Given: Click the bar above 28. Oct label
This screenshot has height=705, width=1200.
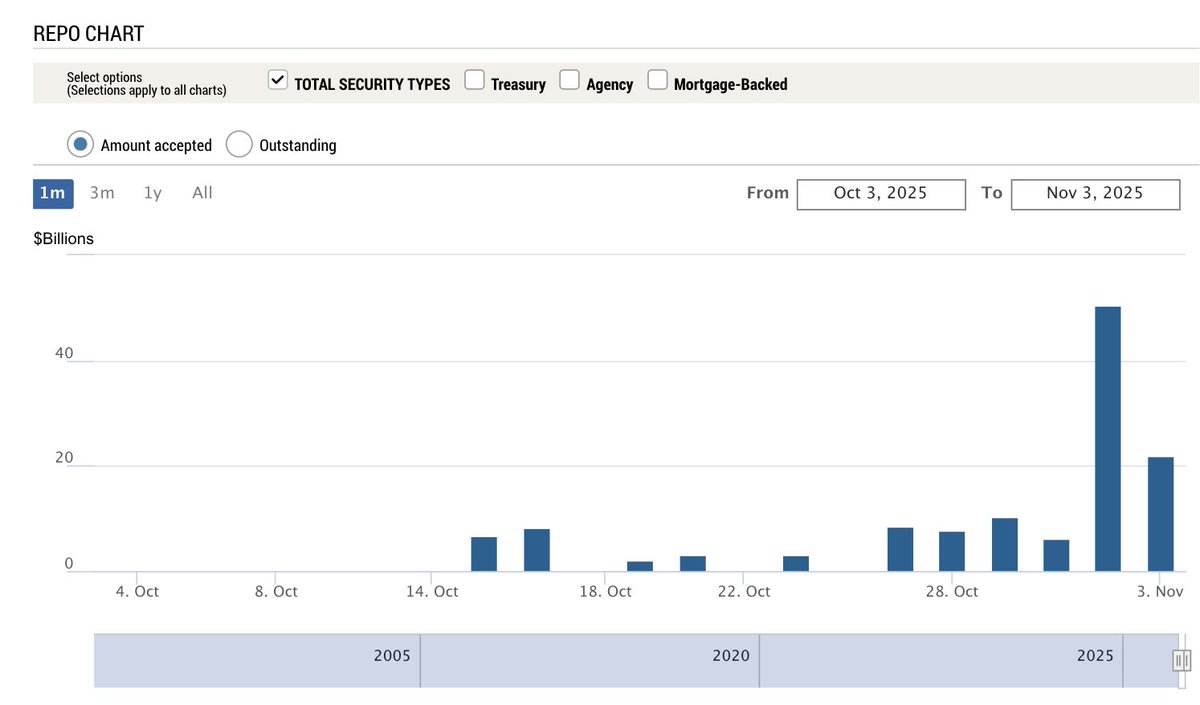Looking at the screenshot, I should coord(952,551).
